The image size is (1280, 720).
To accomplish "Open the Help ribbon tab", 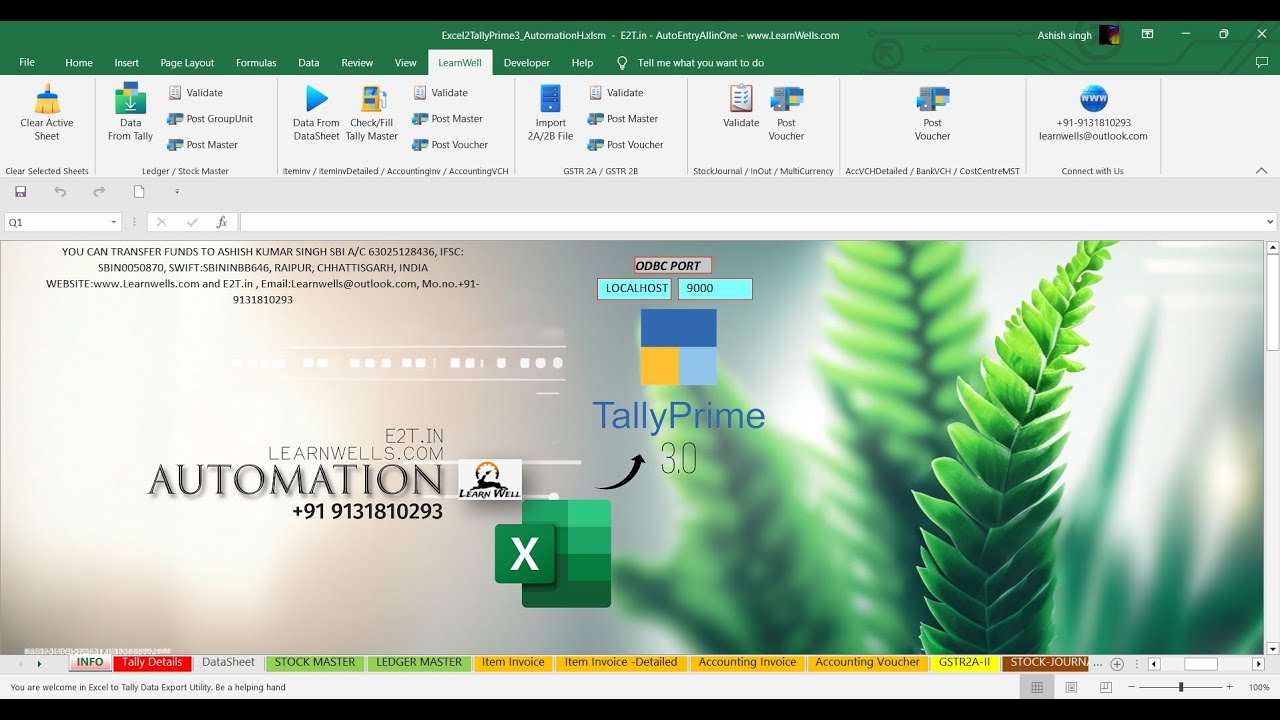I will 582,62.
